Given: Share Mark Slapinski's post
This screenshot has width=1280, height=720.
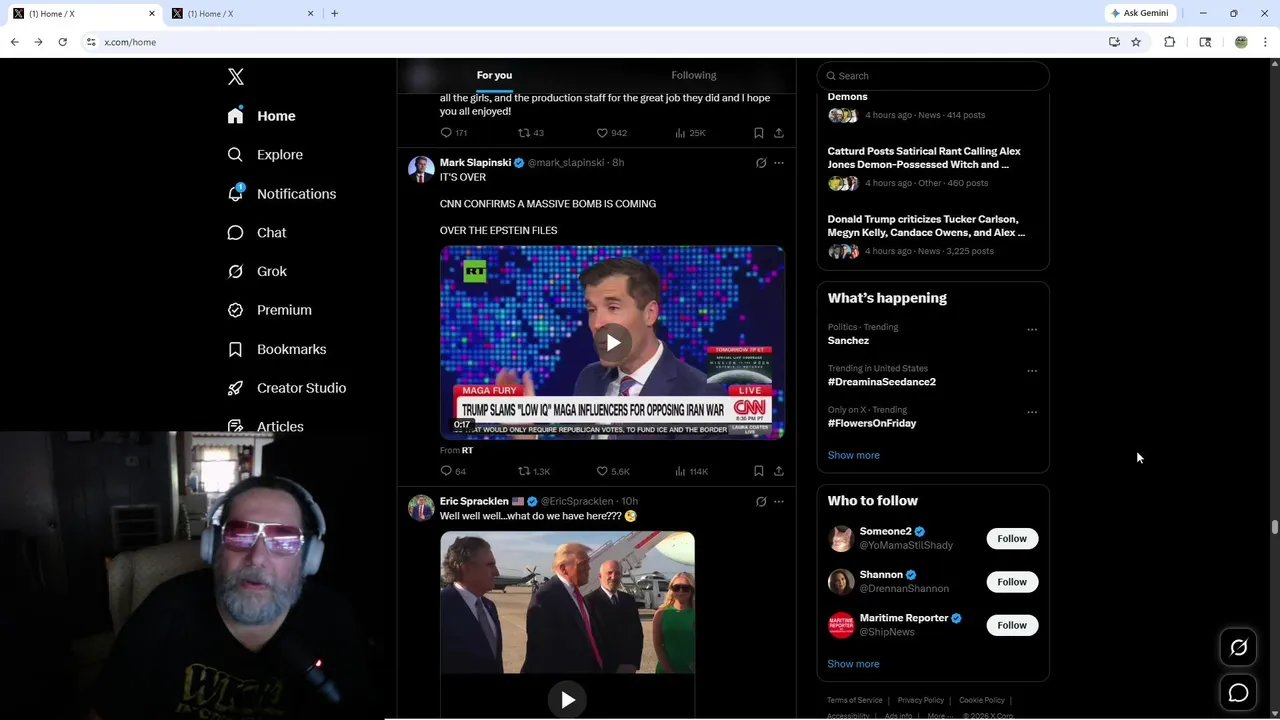Looking at the screenshot, I should tap(779, 471).
